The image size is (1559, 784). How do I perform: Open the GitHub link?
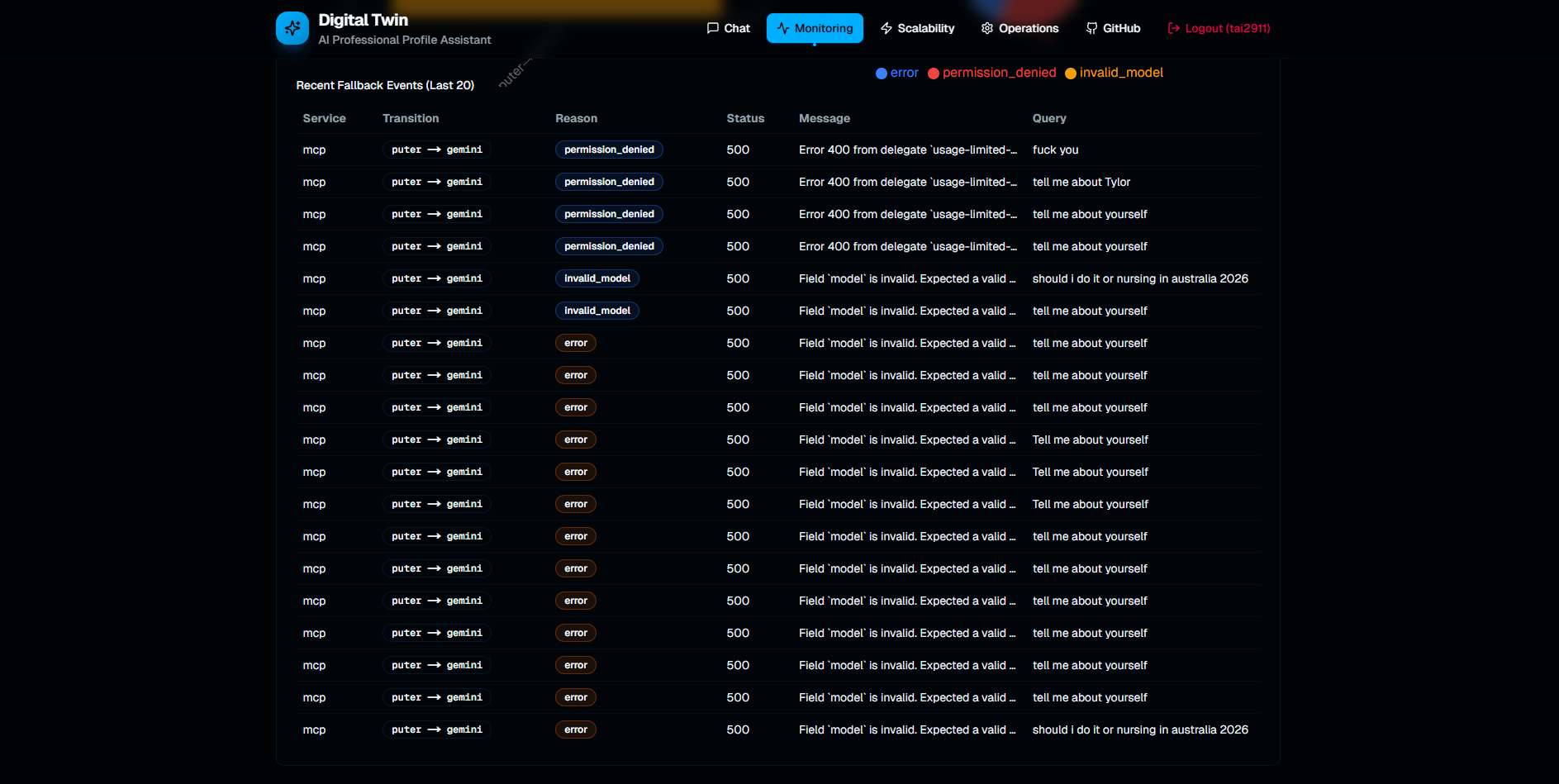1113,28
